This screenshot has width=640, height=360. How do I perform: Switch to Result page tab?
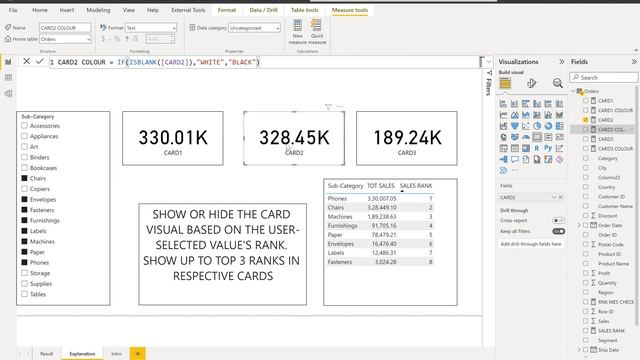click(47, 353)
